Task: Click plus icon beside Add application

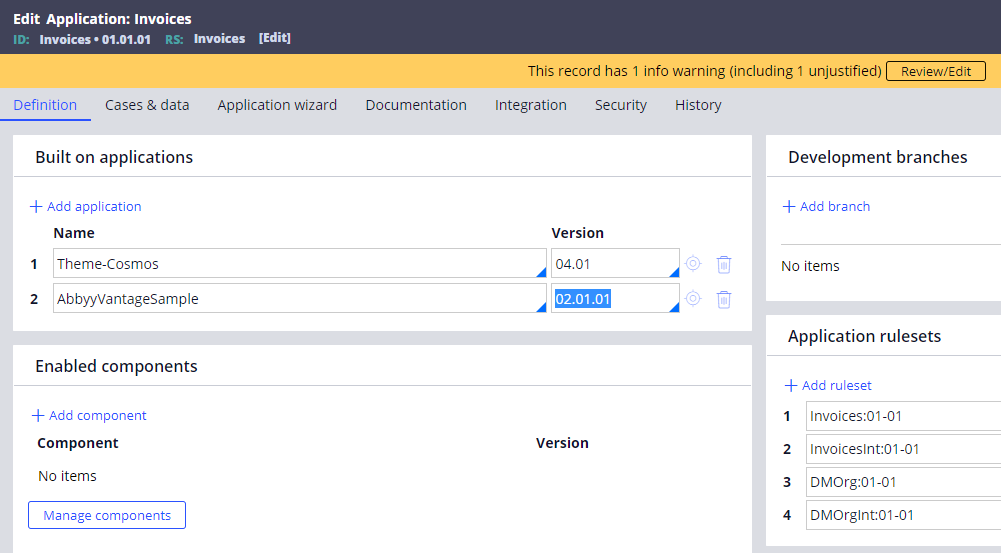Action: [36, 206]
